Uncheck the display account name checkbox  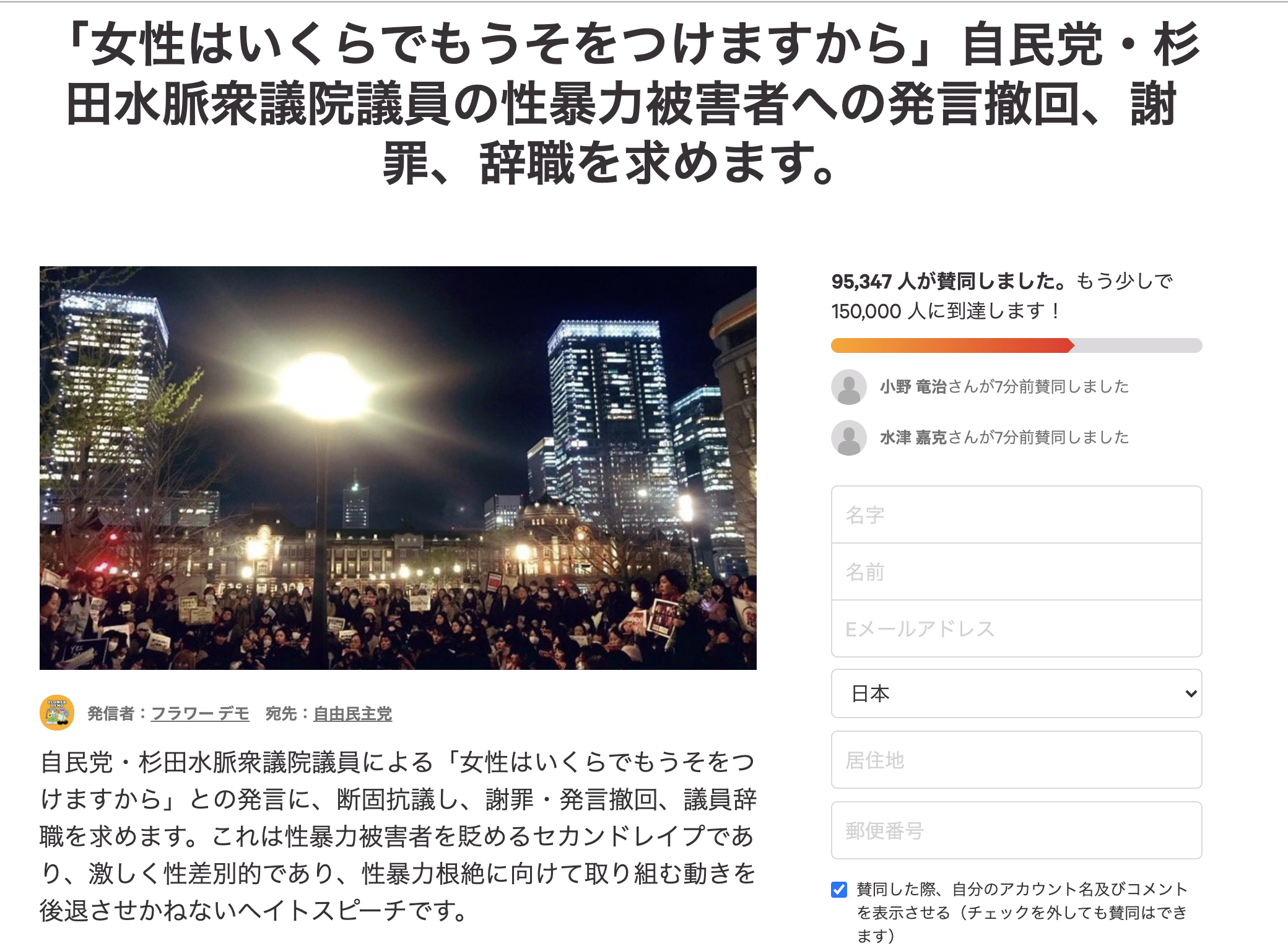(839, 890)
